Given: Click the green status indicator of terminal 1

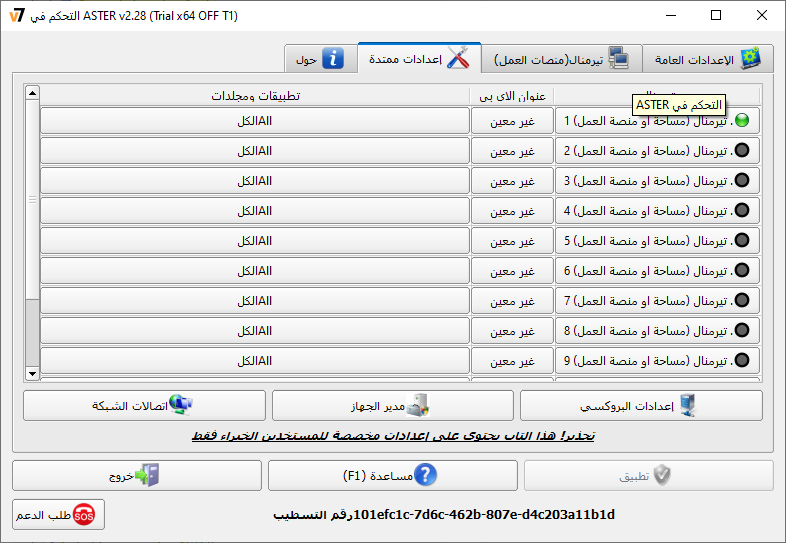Looking at the screenshot, I should point(742,120).
